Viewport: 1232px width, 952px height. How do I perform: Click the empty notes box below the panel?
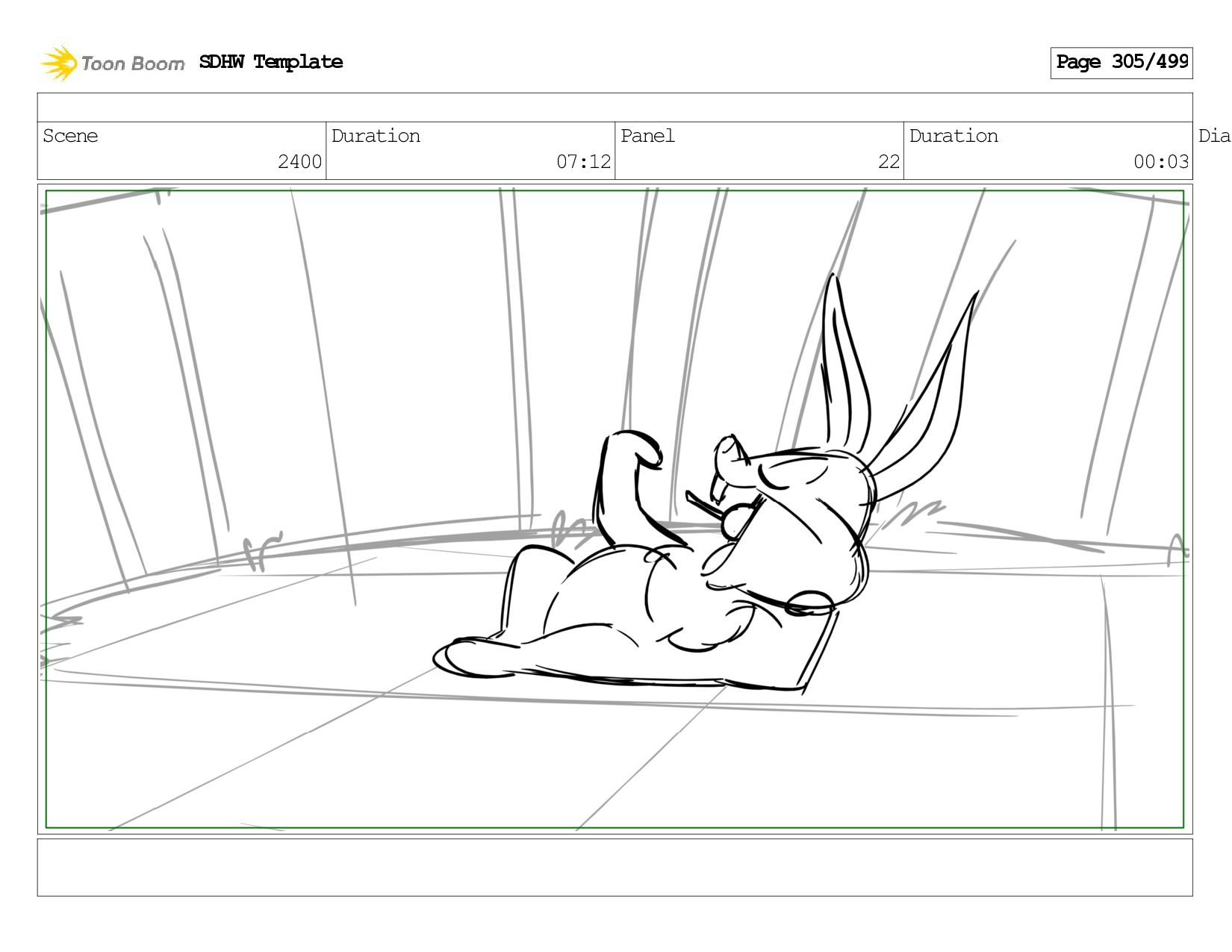pos(615,868)
